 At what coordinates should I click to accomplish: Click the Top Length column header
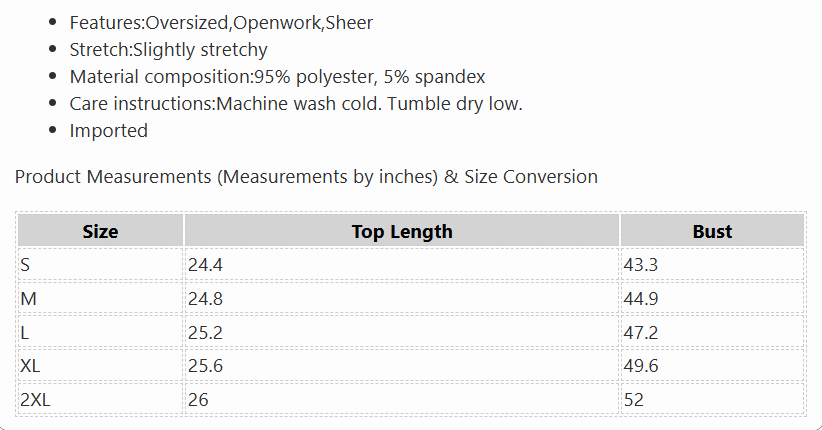click(402, 231)
